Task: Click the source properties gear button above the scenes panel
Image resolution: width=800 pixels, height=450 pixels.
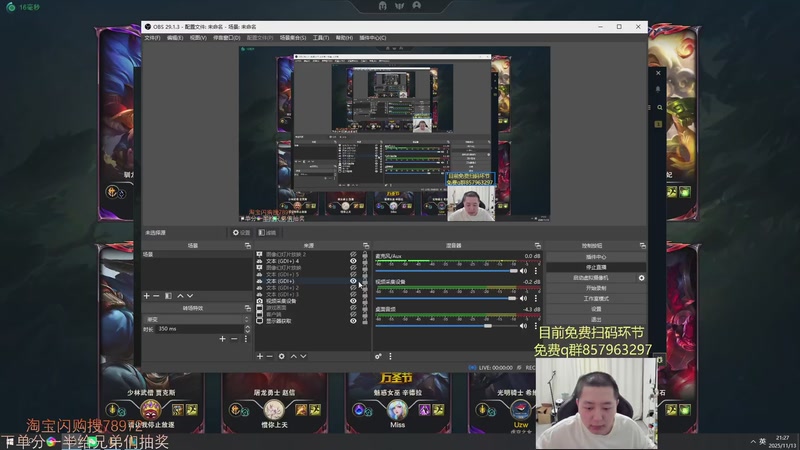Action: click(241, 233)
